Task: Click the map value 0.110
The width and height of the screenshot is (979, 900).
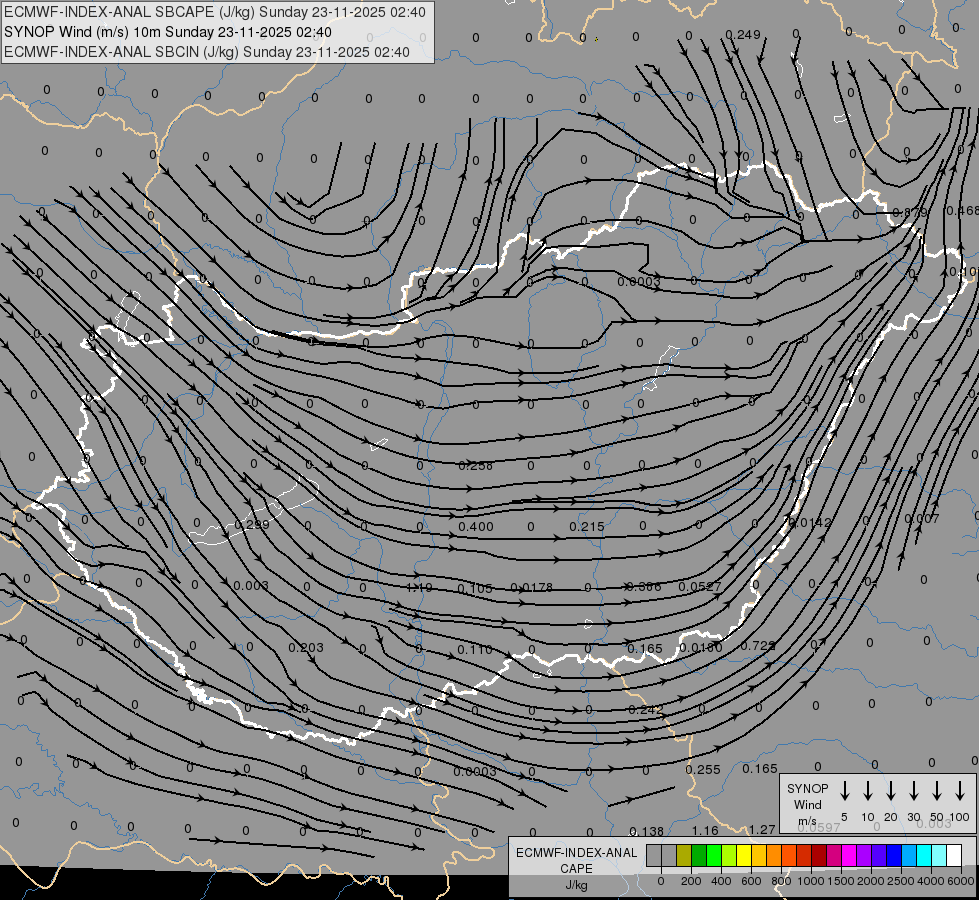Action: point(475,650)
